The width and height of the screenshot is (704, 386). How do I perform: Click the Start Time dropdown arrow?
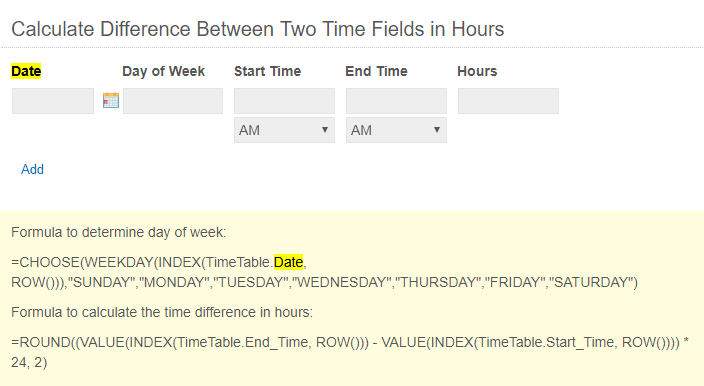pyautogui.click(x=325, y=130)
